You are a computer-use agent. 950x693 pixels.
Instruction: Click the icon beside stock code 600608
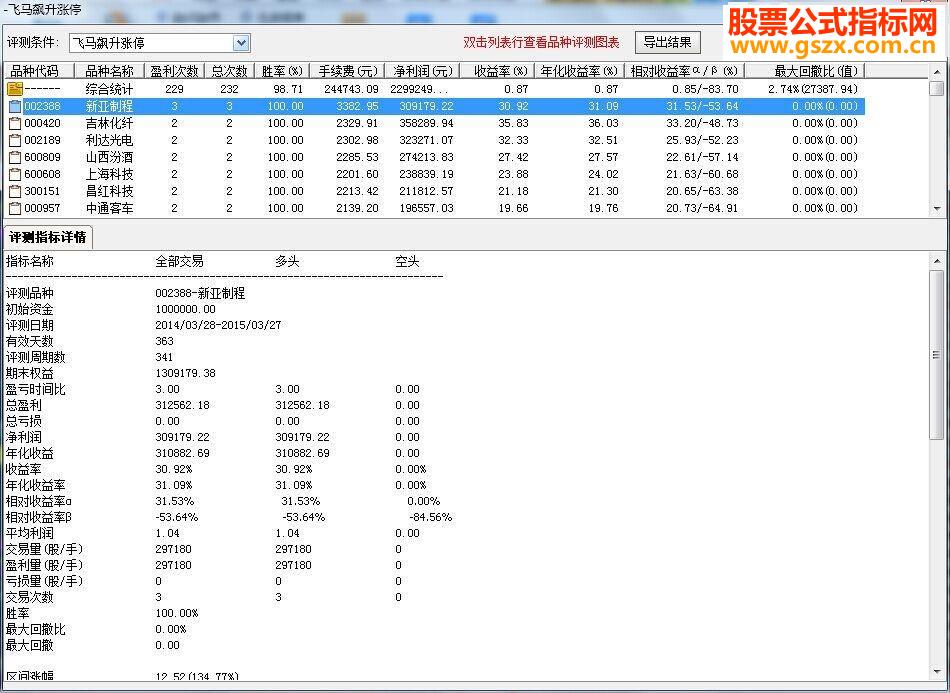[x=15, y=174]
